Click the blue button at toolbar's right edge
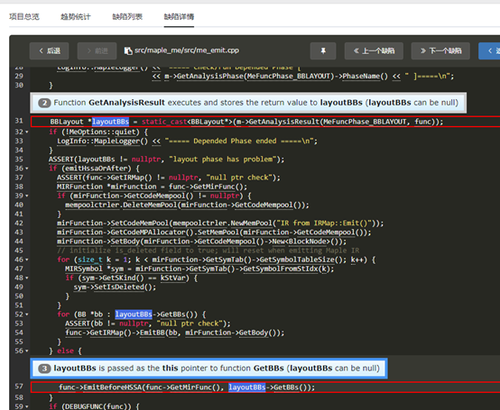The width and height of the screenshot is (500, 410). click(489, 51)
